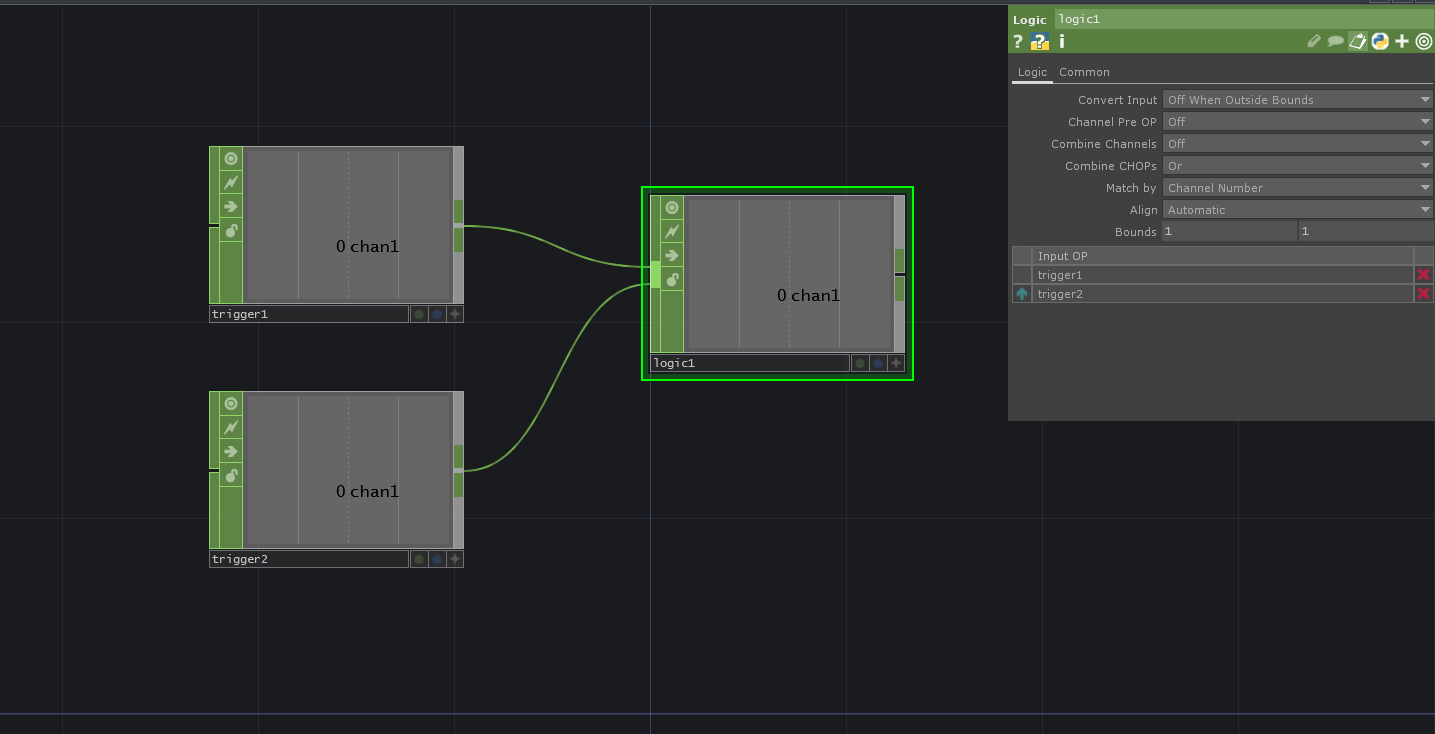The height and width of the screenshot is (734, 1435).
Task: Toggle the bypass arrow flag on logic1
Action: (x=671, y=255)
